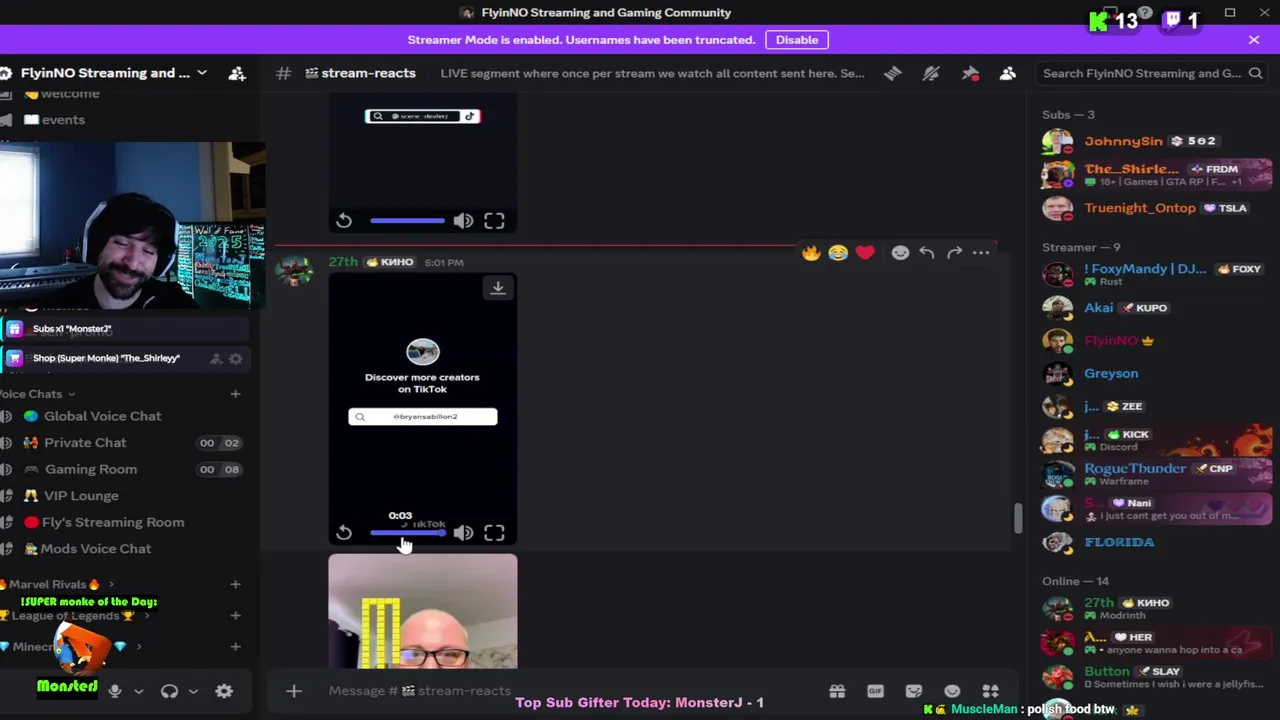1280x720 pixels.
Task: Open the sticker picker
Action: coord(913,691)
